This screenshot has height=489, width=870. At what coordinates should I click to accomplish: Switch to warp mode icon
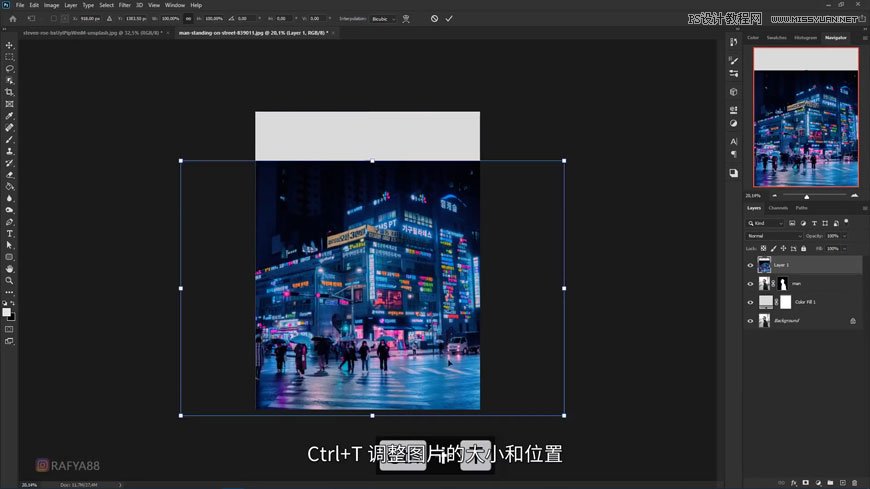click(x=406, y=18)
